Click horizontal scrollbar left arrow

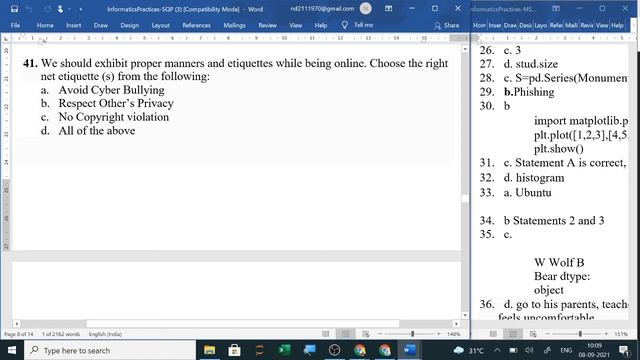[x=16, y=324]
